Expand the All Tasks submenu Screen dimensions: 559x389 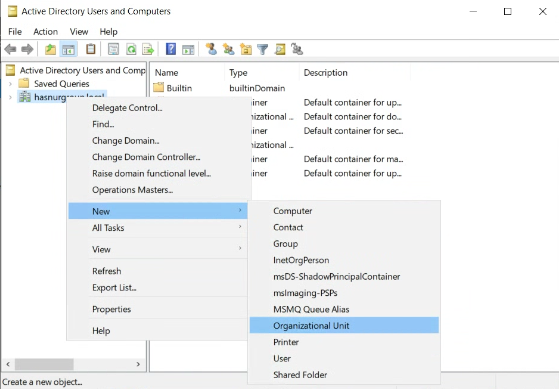click(158, 227)
